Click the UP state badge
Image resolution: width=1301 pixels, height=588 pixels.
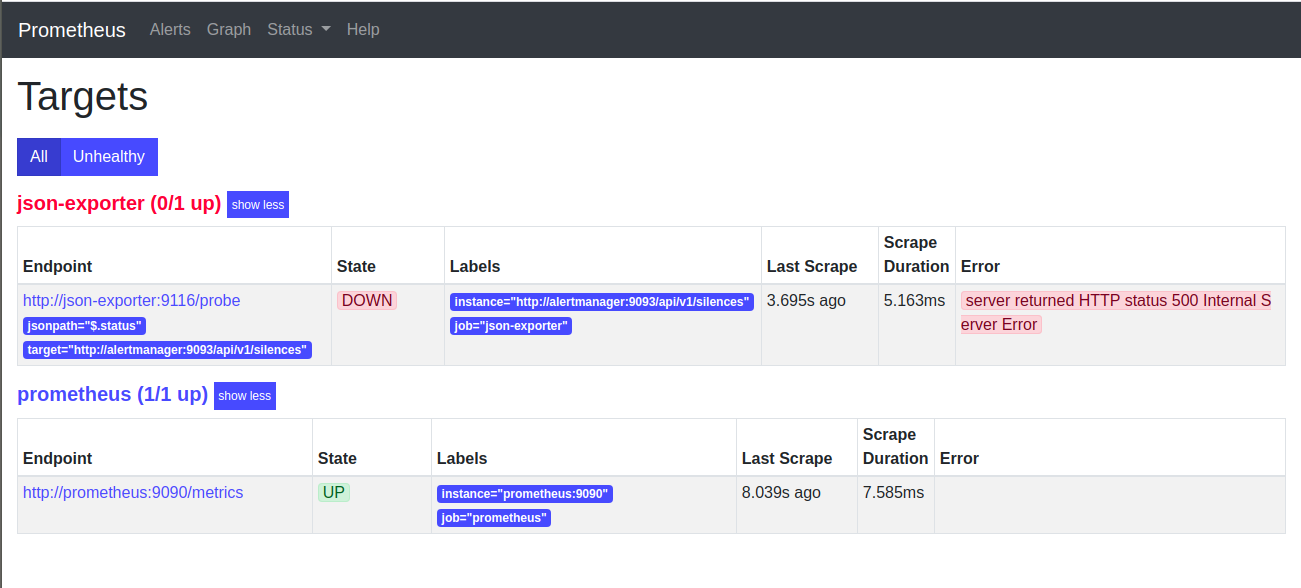pyautogui.click(x=334, y=492)
